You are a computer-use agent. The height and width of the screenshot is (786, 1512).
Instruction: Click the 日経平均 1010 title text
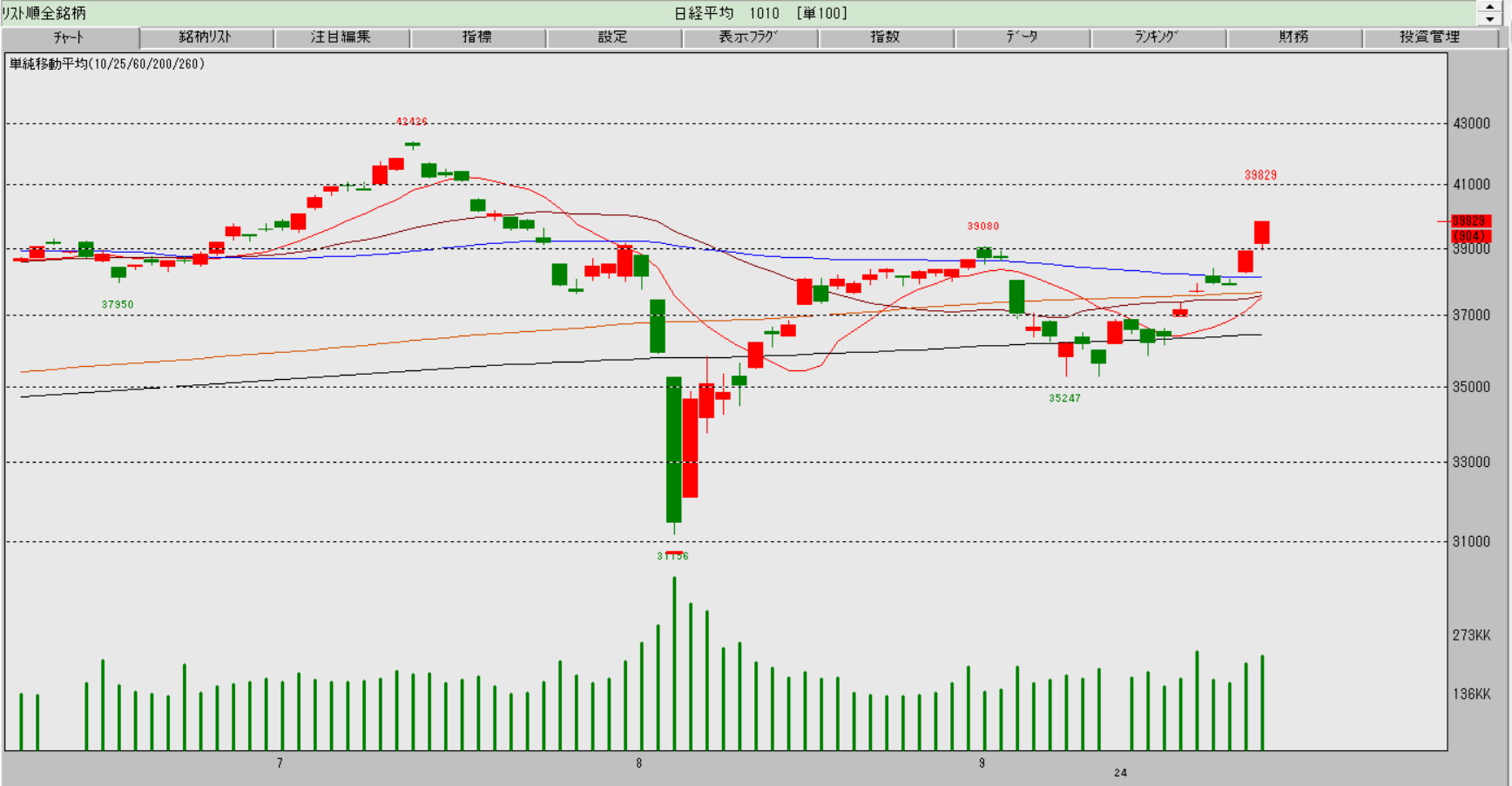(726, 13)
